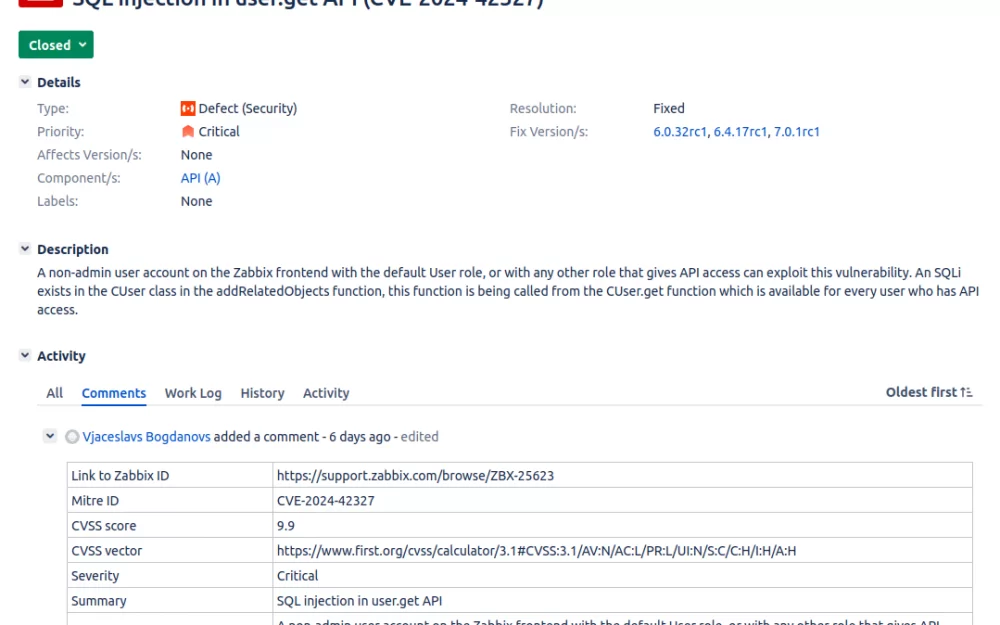Click the Resolution value Fixed
The height and width of the screenshot is (625, 1000).
point(668,108)
